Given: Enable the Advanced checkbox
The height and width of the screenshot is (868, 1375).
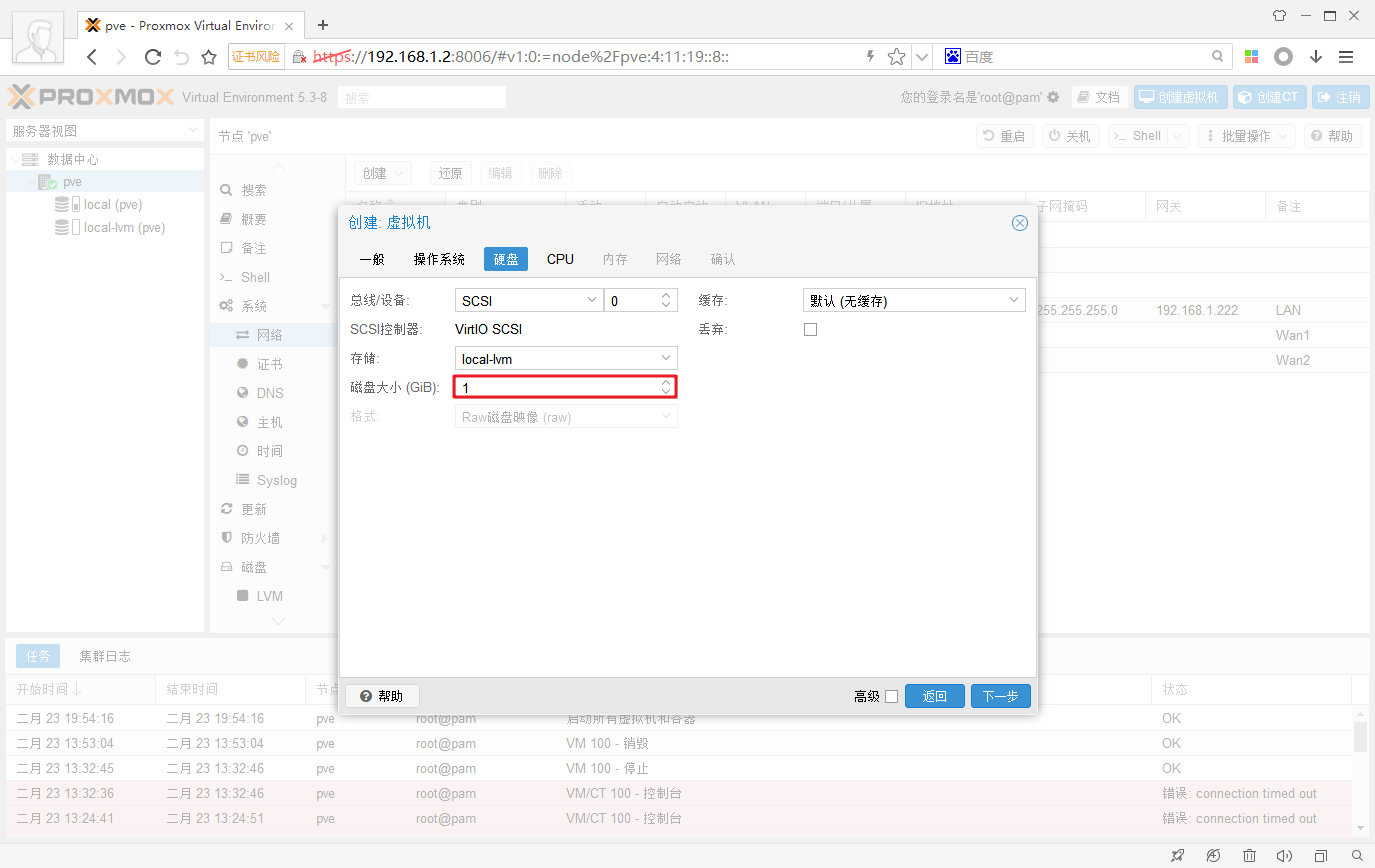Looking at the screenshot, I should (x=891, y=696).
